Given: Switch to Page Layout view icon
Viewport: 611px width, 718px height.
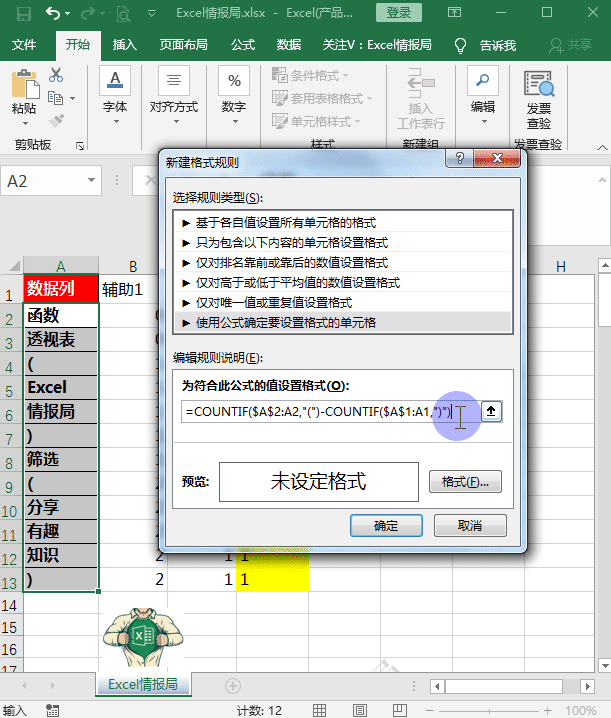Looking at the screenshot, I should [360, 710].
